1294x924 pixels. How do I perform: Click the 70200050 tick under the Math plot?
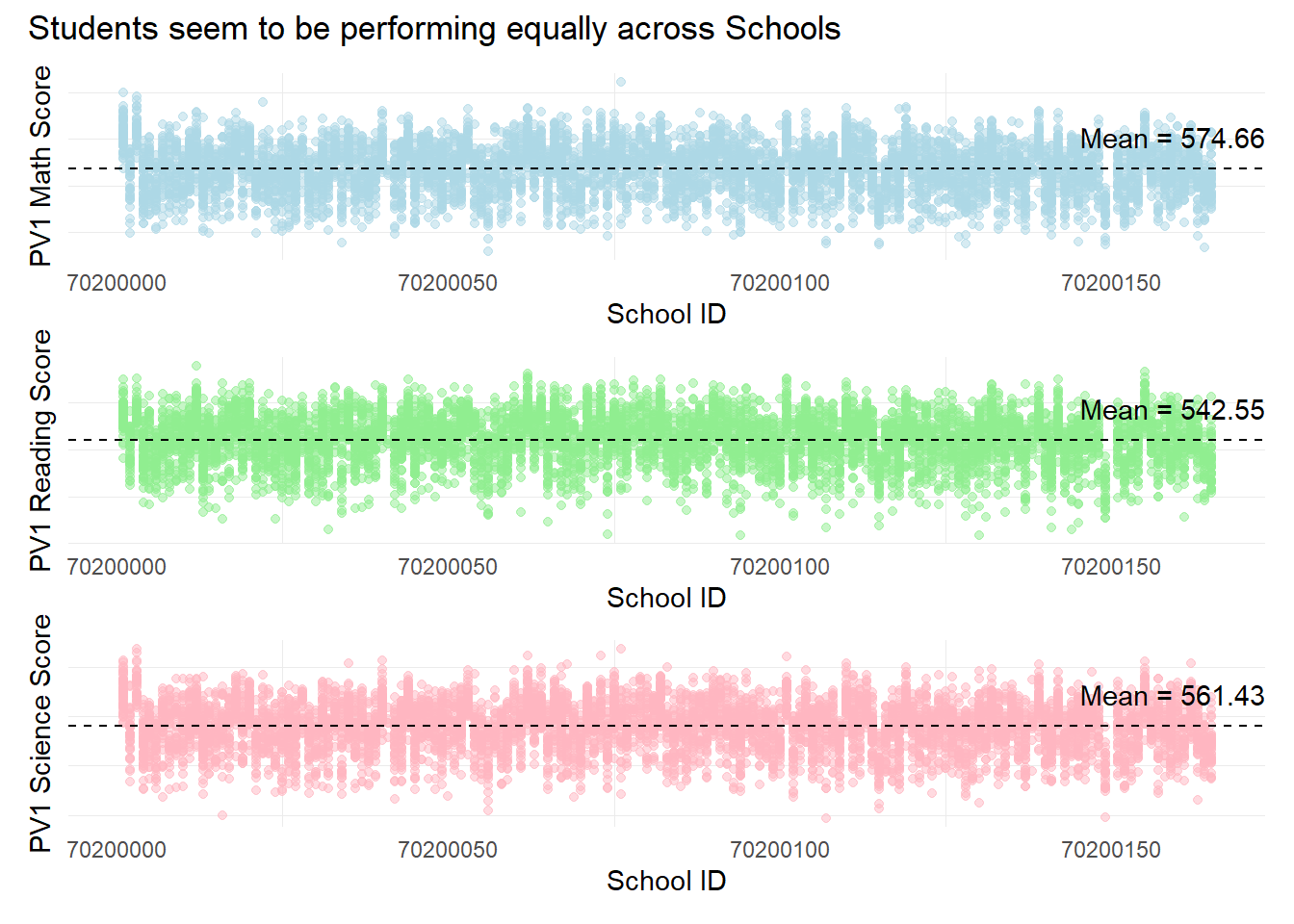448,284
